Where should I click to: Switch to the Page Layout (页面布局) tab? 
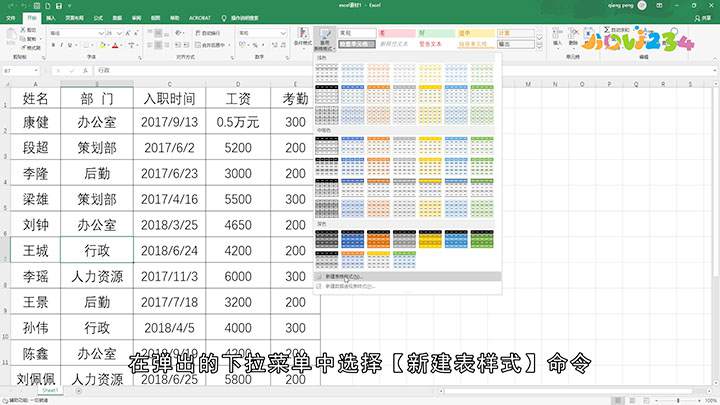[x=74, y=18]
